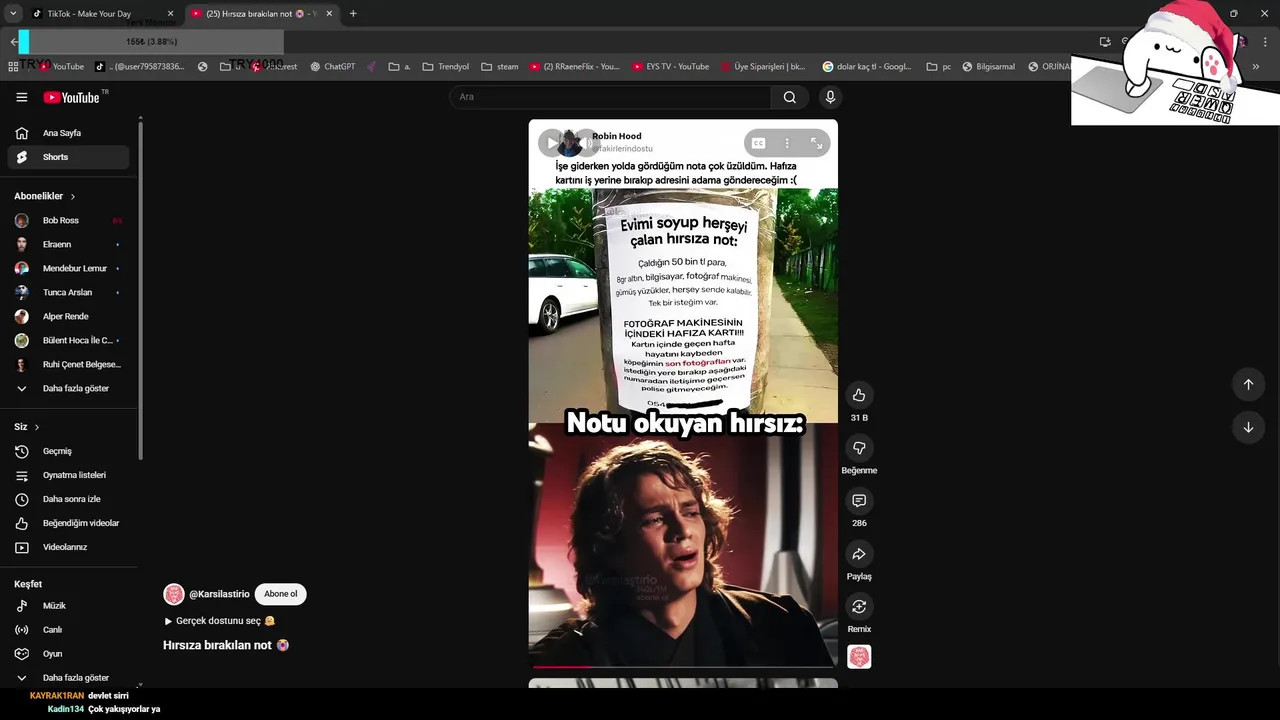
Task: Open Mendebur Lemur subscription channel
Action: click(x=68, y=268)
